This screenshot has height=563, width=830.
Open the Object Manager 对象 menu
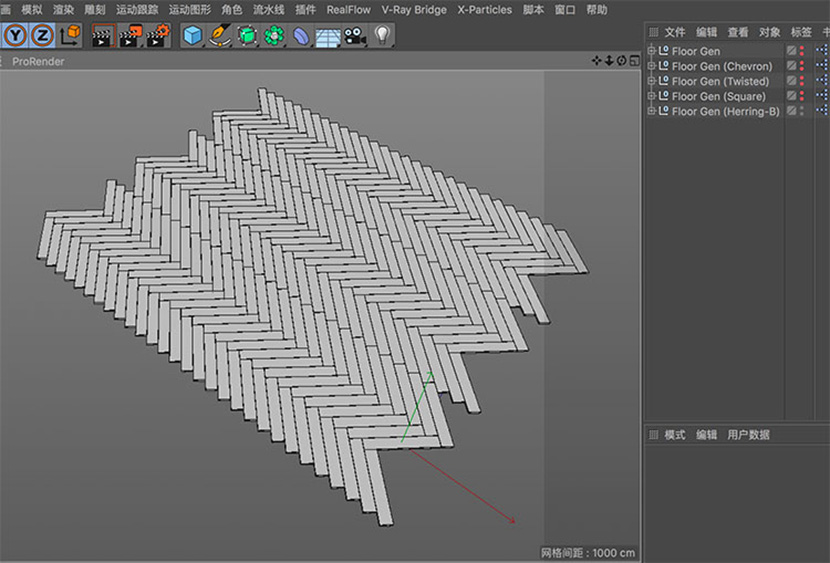click(770, 32)
